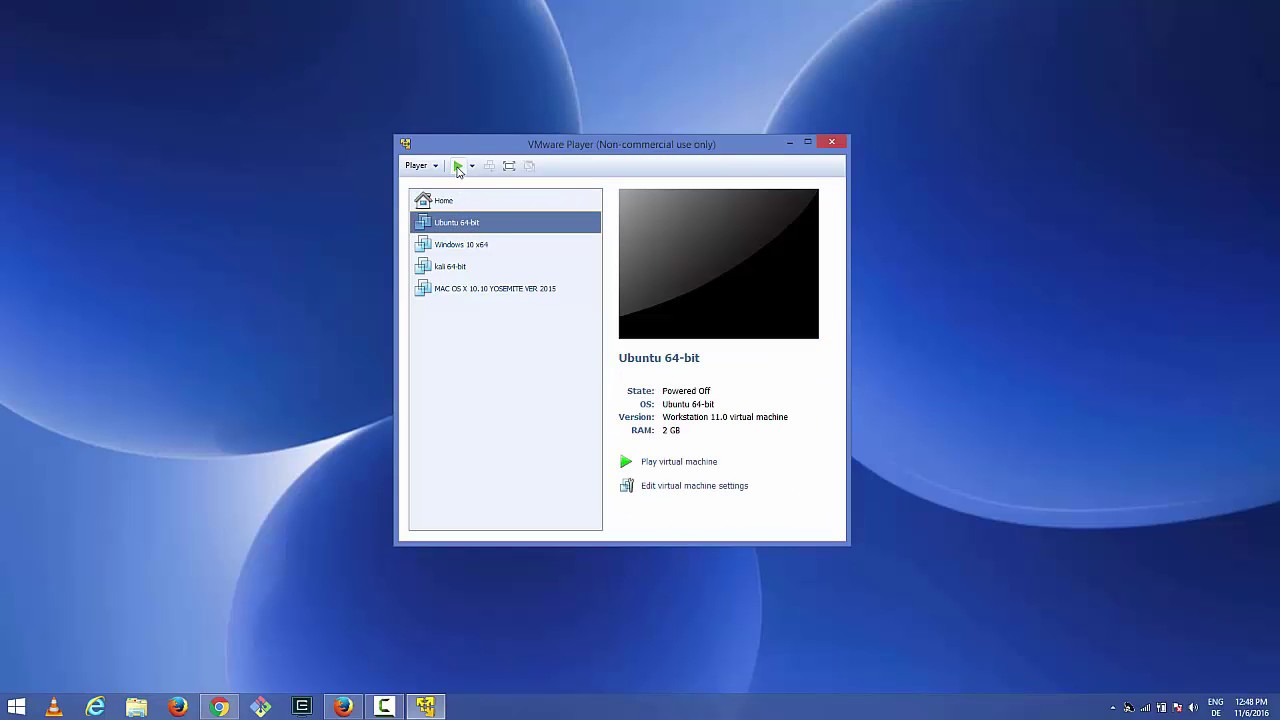Open the Windows Start button

[16, 707]
